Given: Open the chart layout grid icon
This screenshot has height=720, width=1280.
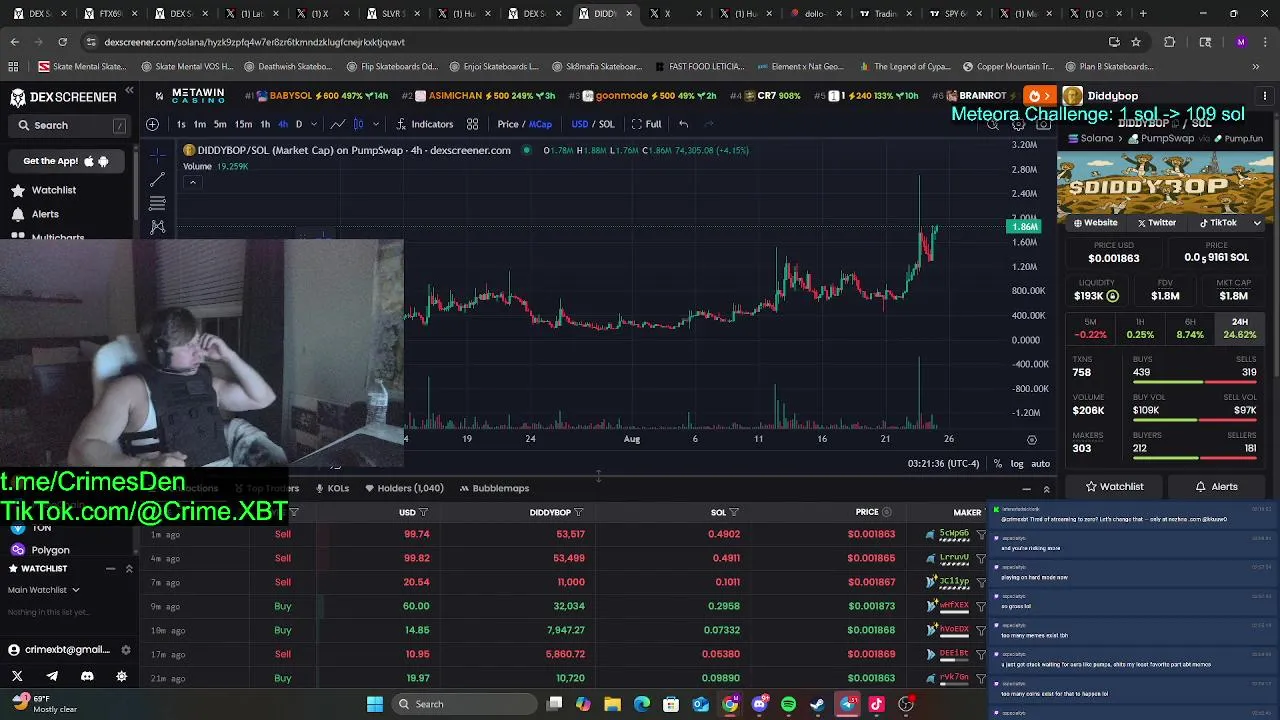Looking at the screenshot, I should (x=472, y=124).
